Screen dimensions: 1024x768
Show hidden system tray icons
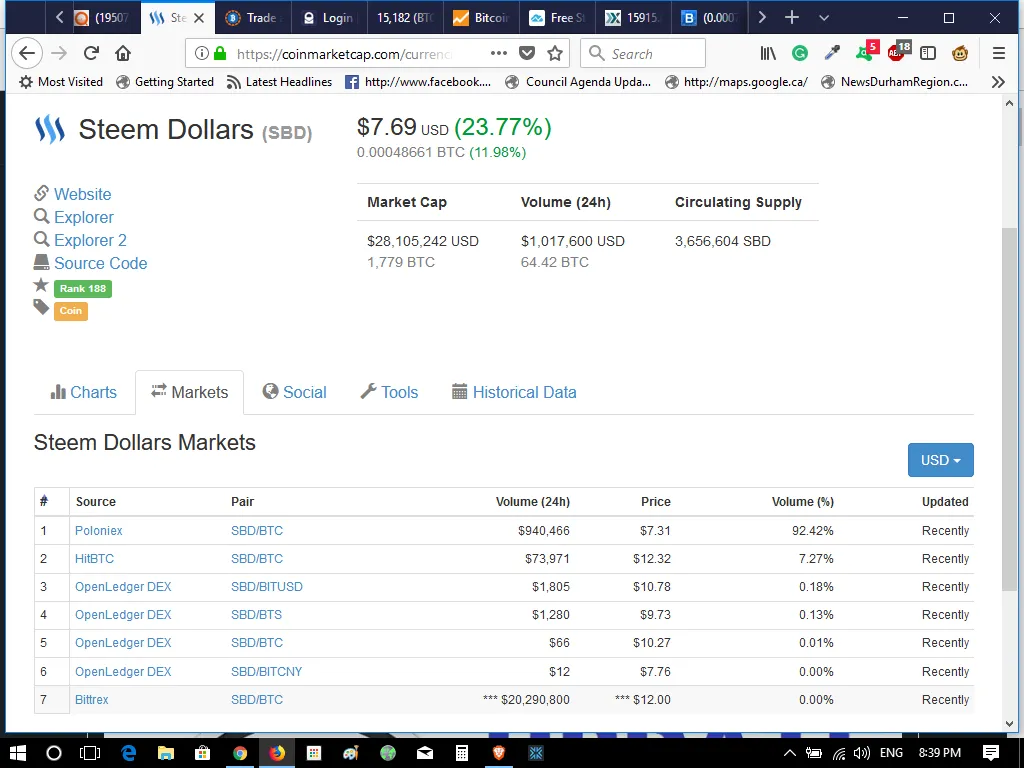790,753
